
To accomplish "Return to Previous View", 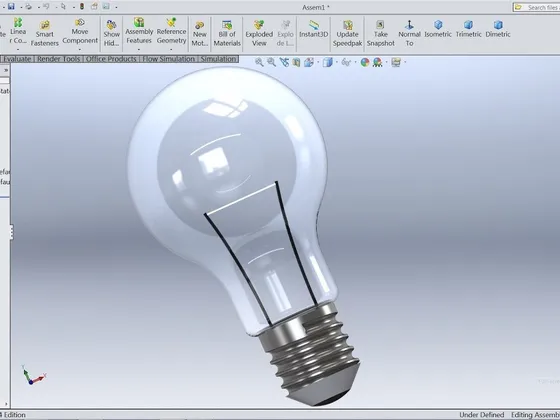I will pos(284,62).
